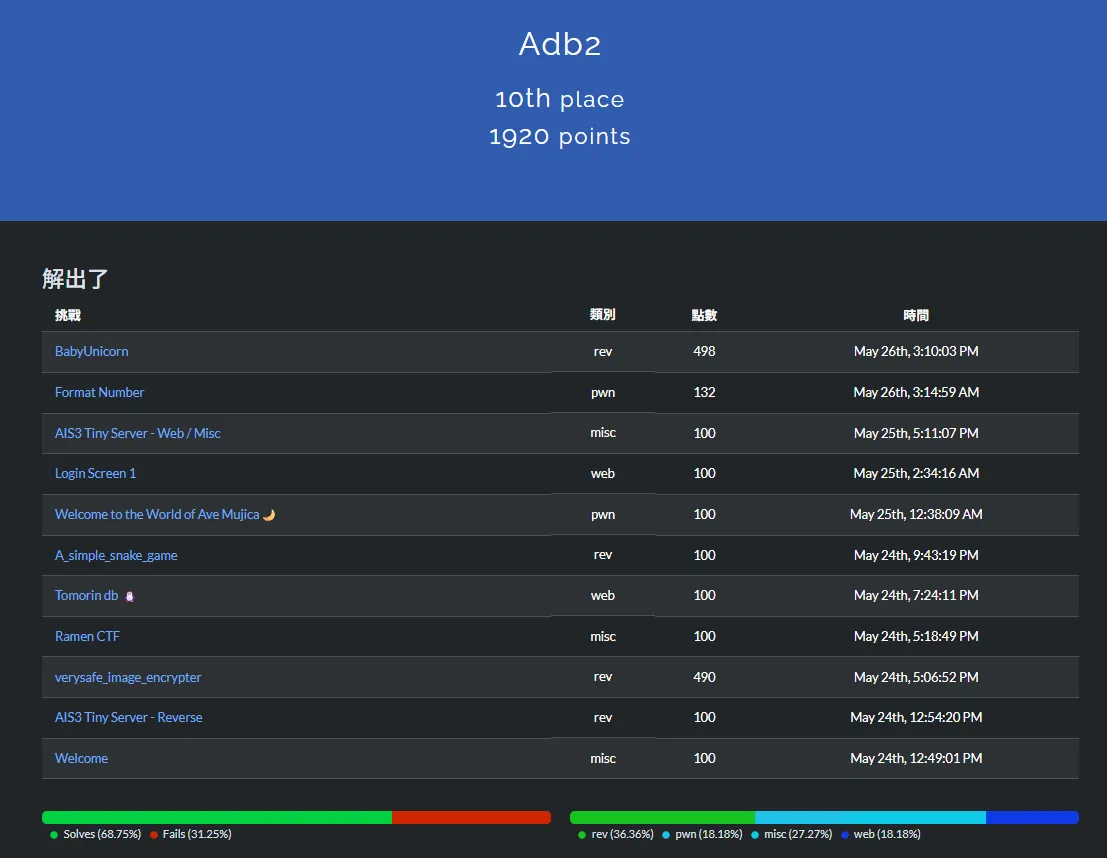Screen dimensions: 1107x858
Task: Open the Ramen CTF challenge link
Action: [x=87, y=636]
